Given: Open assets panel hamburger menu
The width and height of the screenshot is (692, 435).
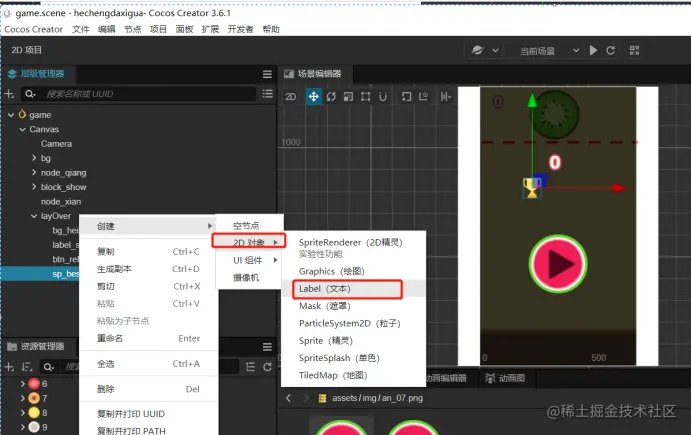Looking at the screenshot, I should [x=267, y=347].
